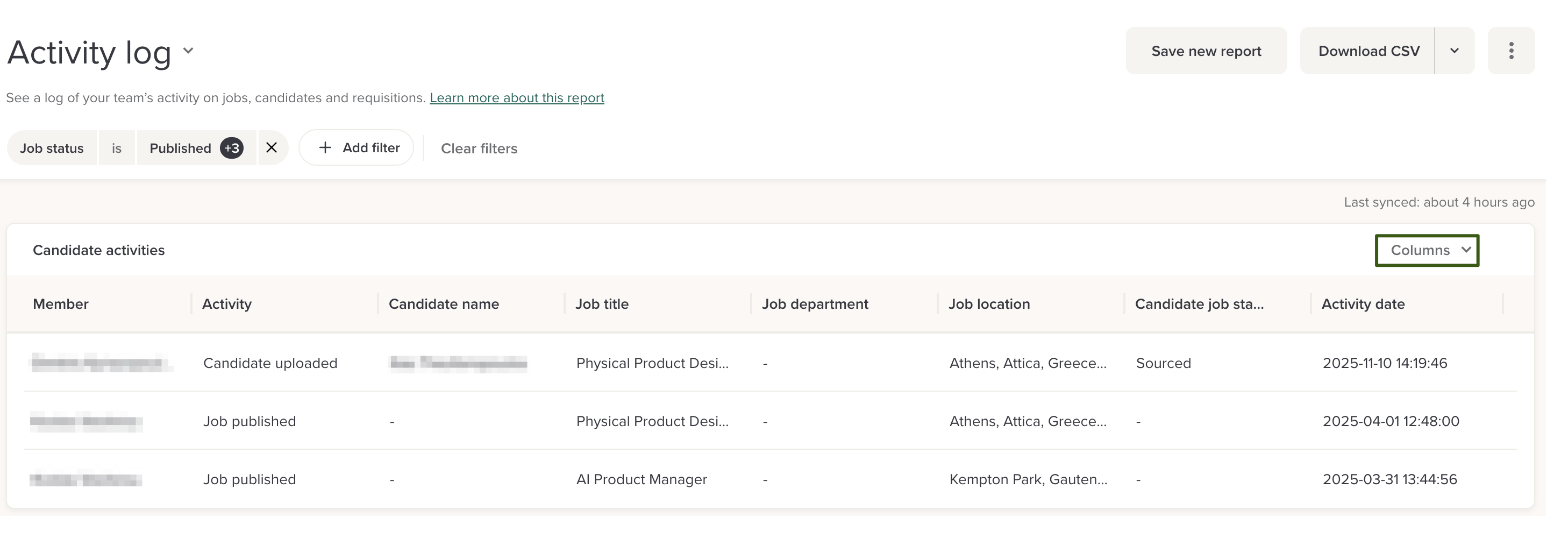Screen dimensions: 1568x538
Task: Click the Job status filter field
Action: 52,148
